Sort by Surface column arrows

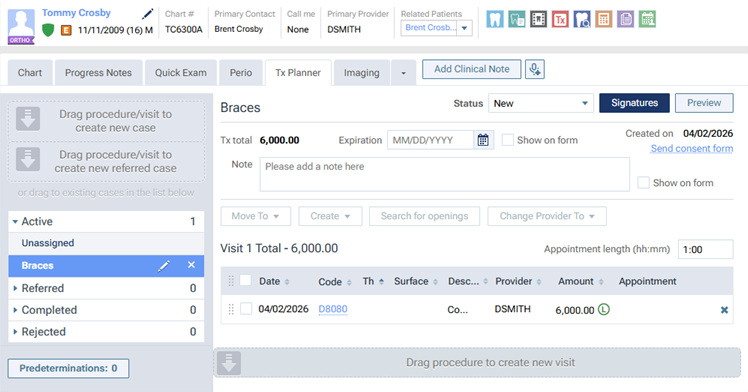pyautogui.click(x=435, y=282)
